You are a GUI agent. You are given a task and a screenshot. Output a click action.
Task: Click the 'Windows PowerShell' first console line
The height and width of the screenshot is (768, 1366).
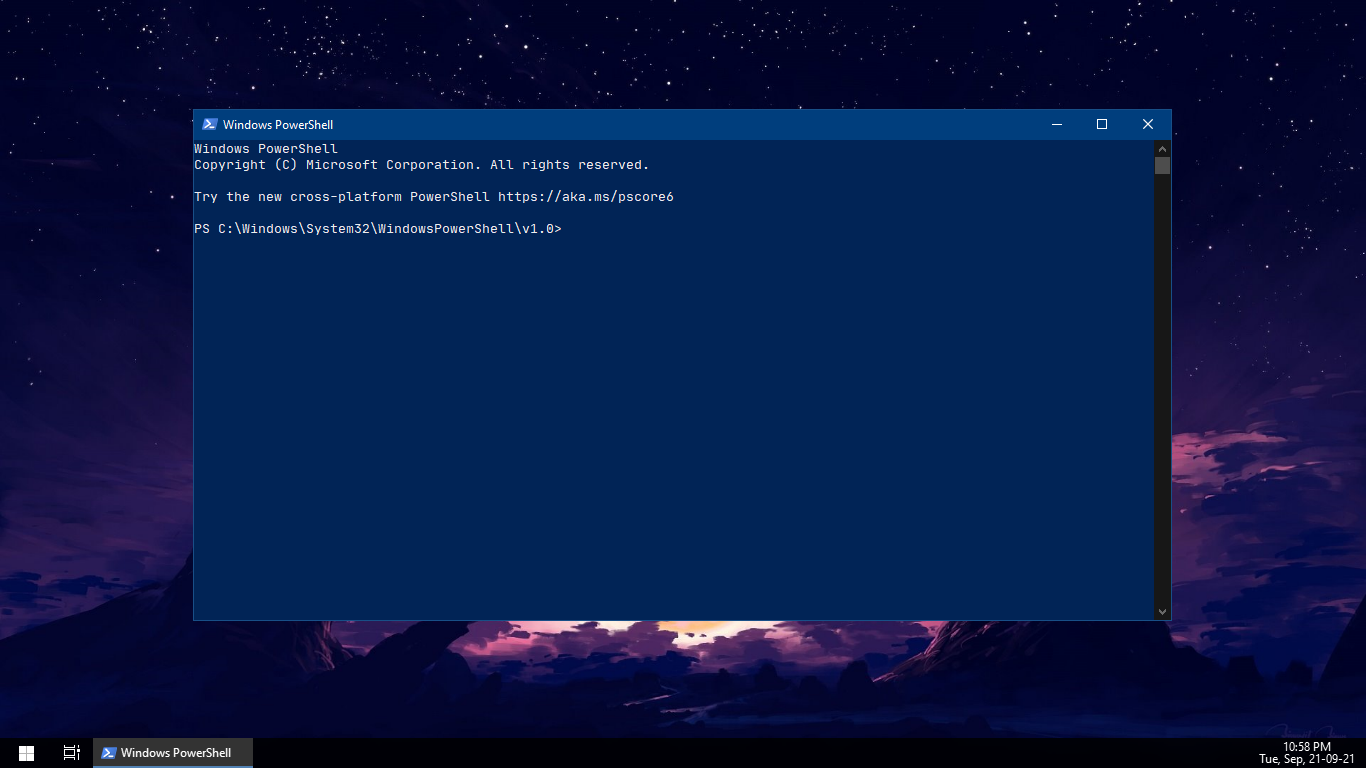(266, 149)
